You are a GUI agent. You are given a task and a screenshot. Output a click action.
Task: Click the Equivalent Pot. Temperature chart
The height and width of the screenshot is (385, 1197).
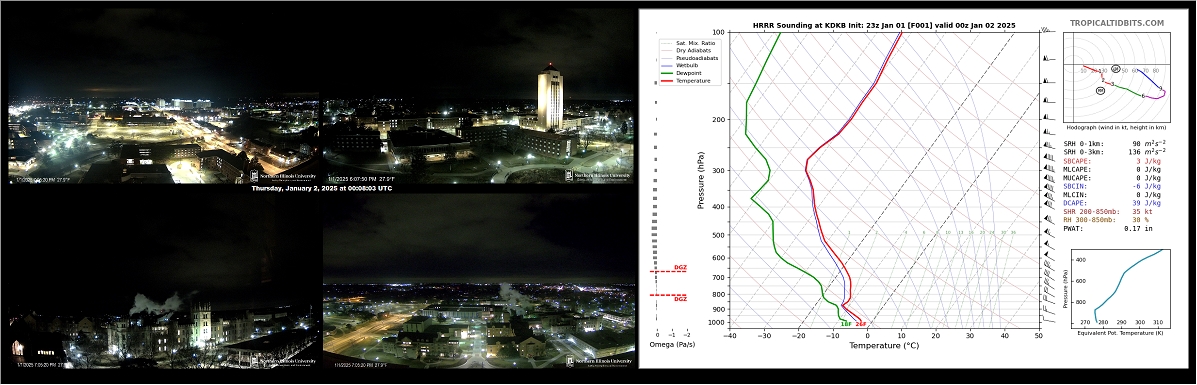(x=1117, y=289)
